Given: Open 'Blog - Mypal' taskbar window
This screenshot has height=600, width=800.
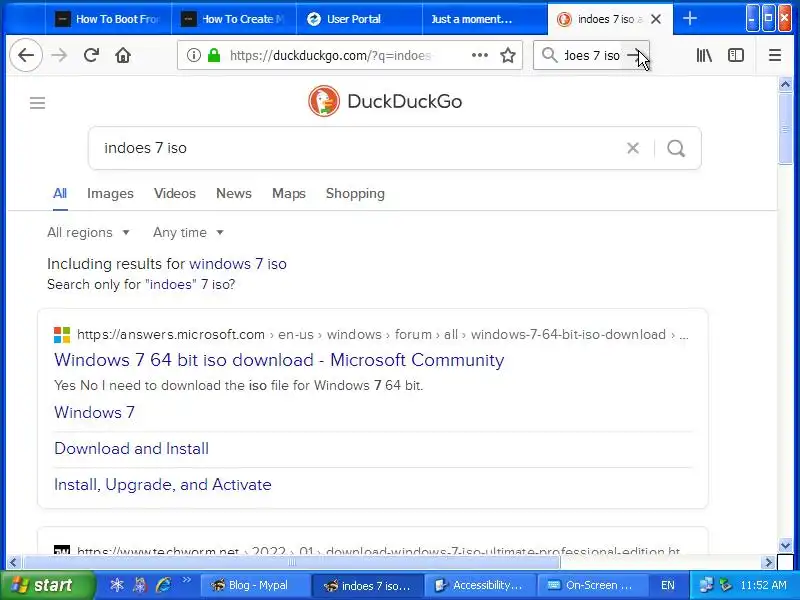Looking at the screenshot, I should point(254,585).
